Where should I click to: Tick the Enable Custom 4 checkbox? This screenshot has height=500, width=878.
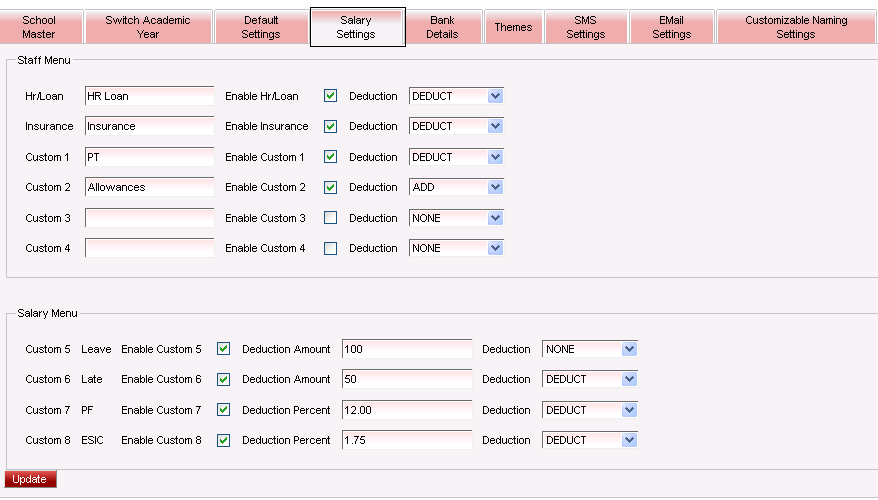(x=331, y=248)
